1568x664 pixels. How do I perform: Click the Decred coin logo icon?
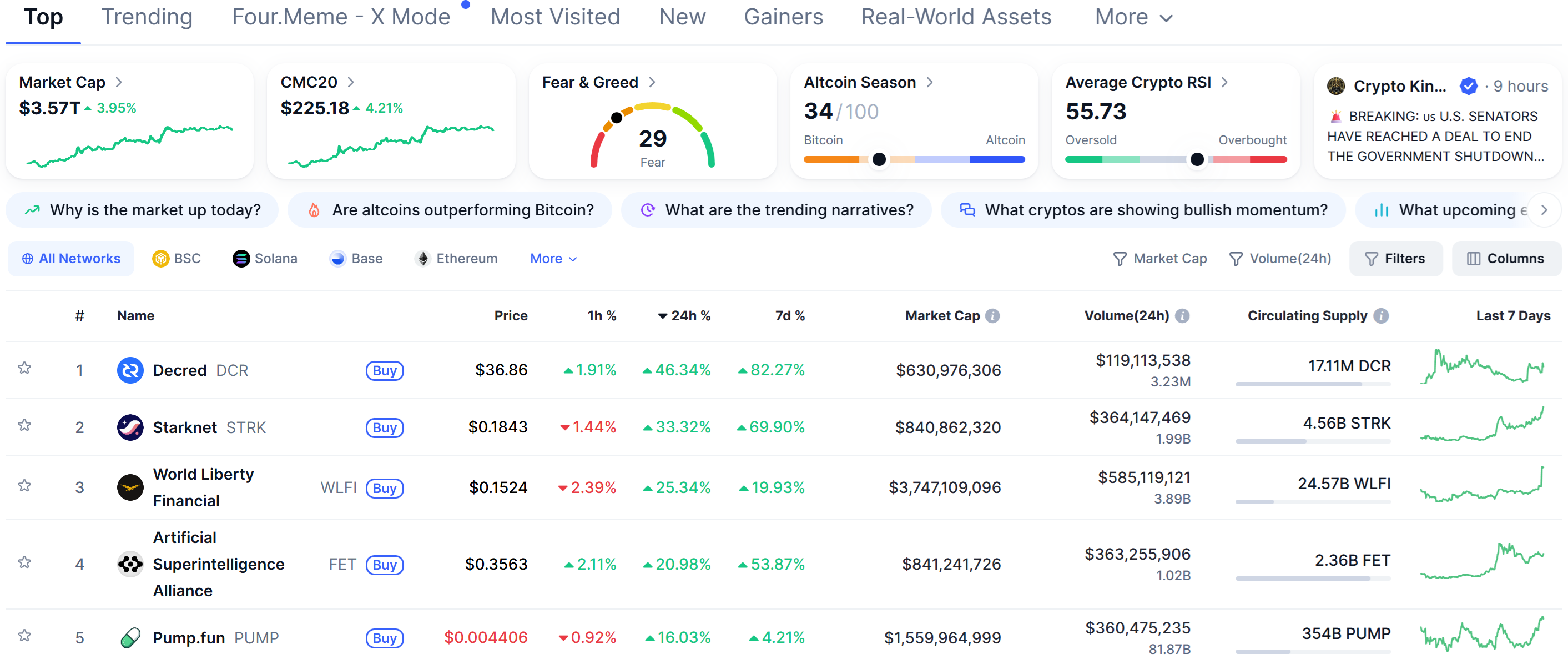click(x=130, y=370)
